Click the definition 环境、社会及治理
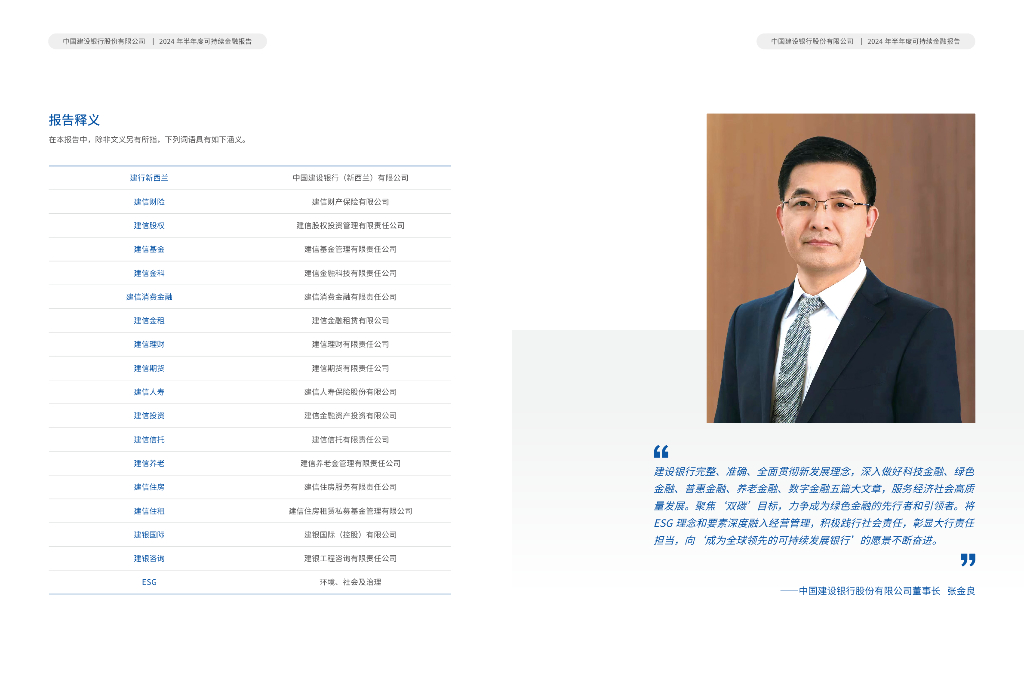 point(350,582)
